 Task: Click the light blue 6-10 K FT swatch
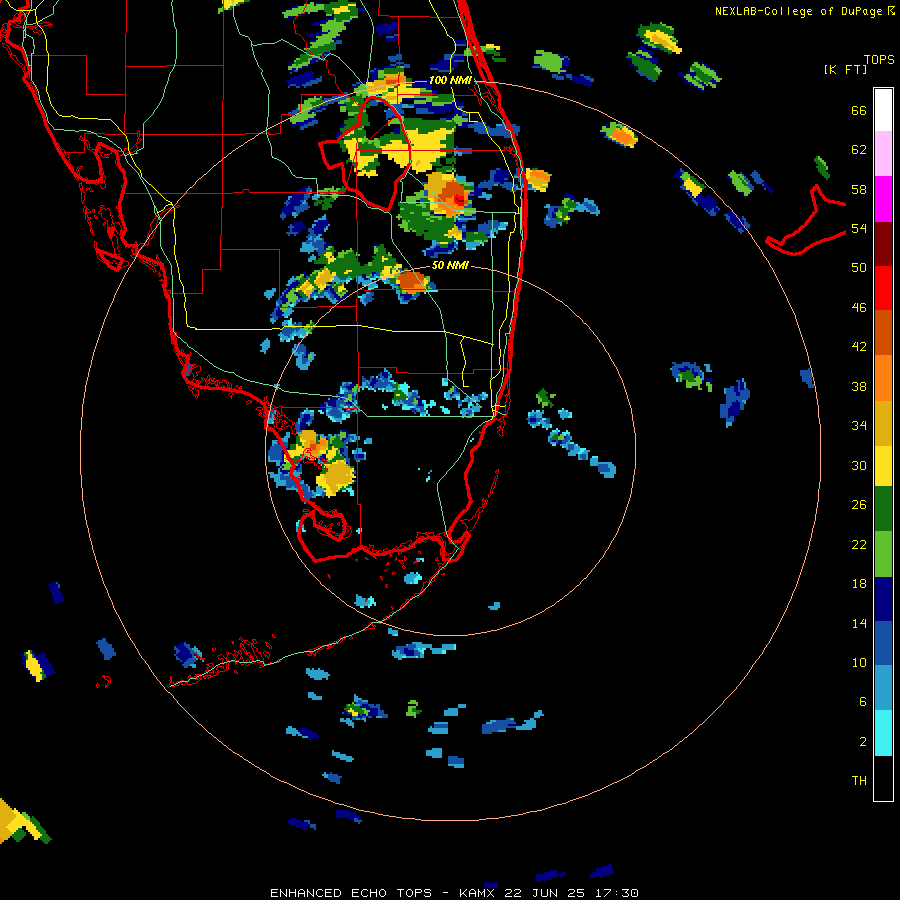pos(883,688)
